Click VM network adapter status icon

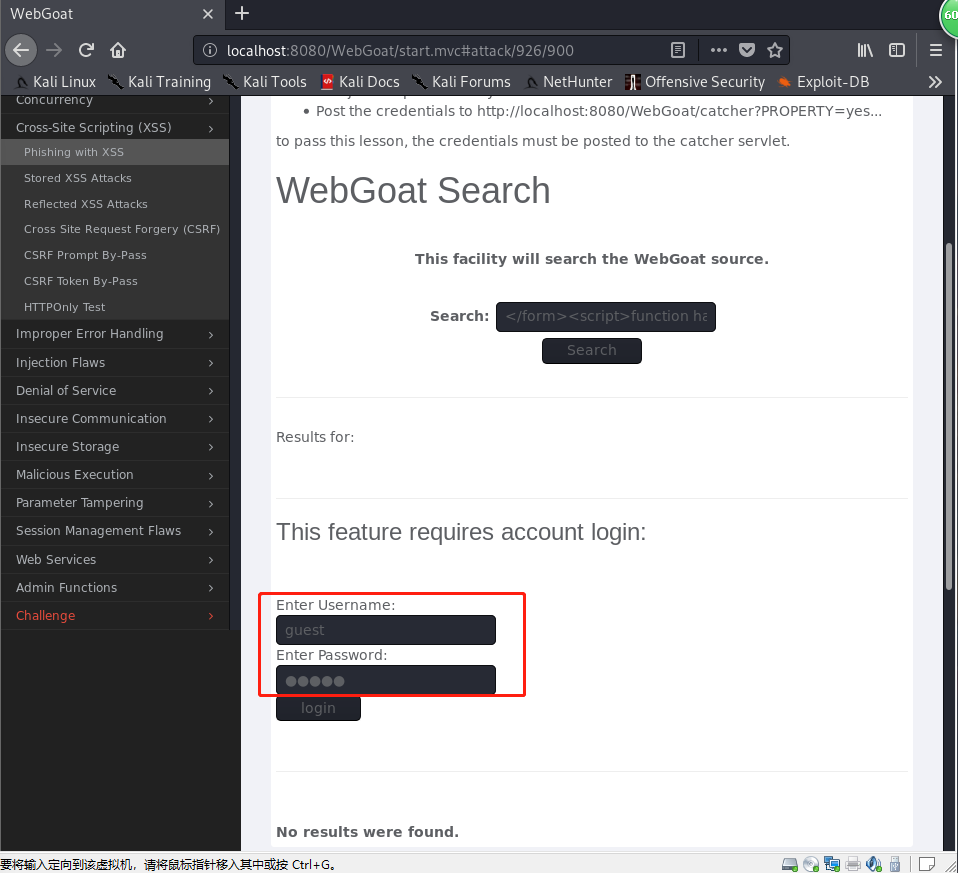(x=832, y=864)
